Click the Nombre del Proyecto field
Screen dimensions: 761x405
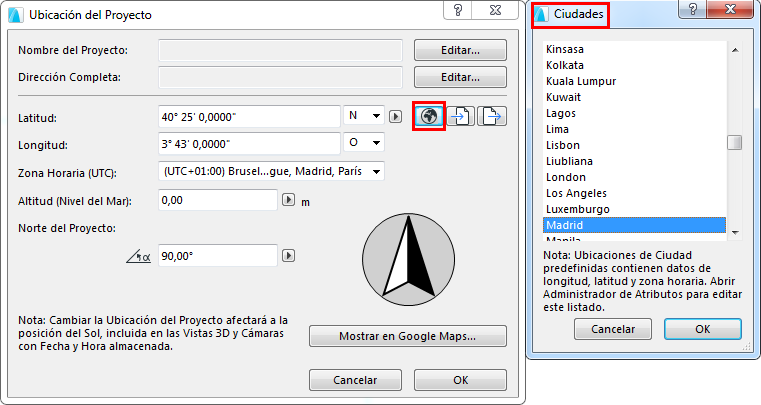pos(281,50)
